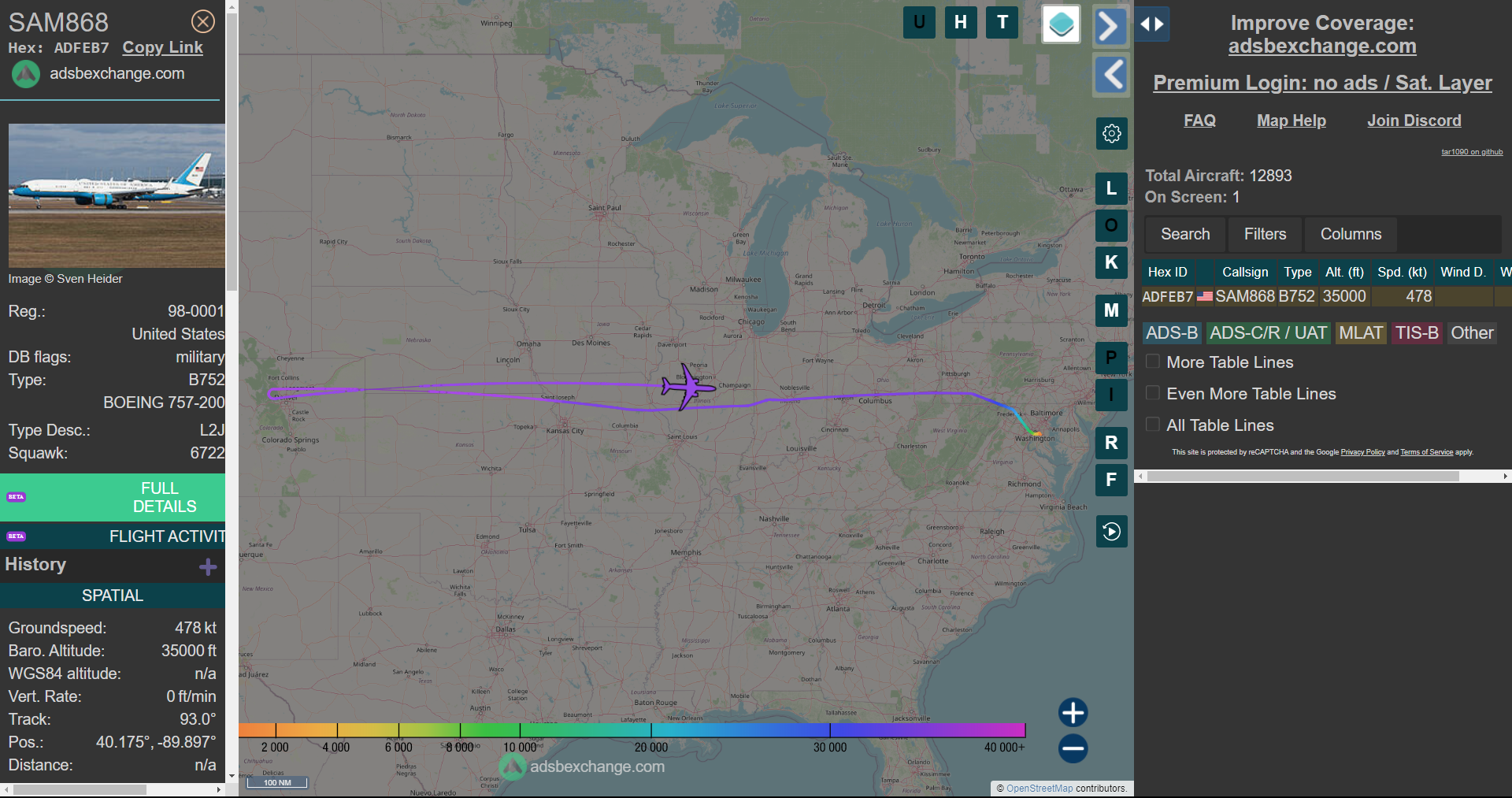
Task: Zoom out with the minus button
Action: click(1073, 748)
